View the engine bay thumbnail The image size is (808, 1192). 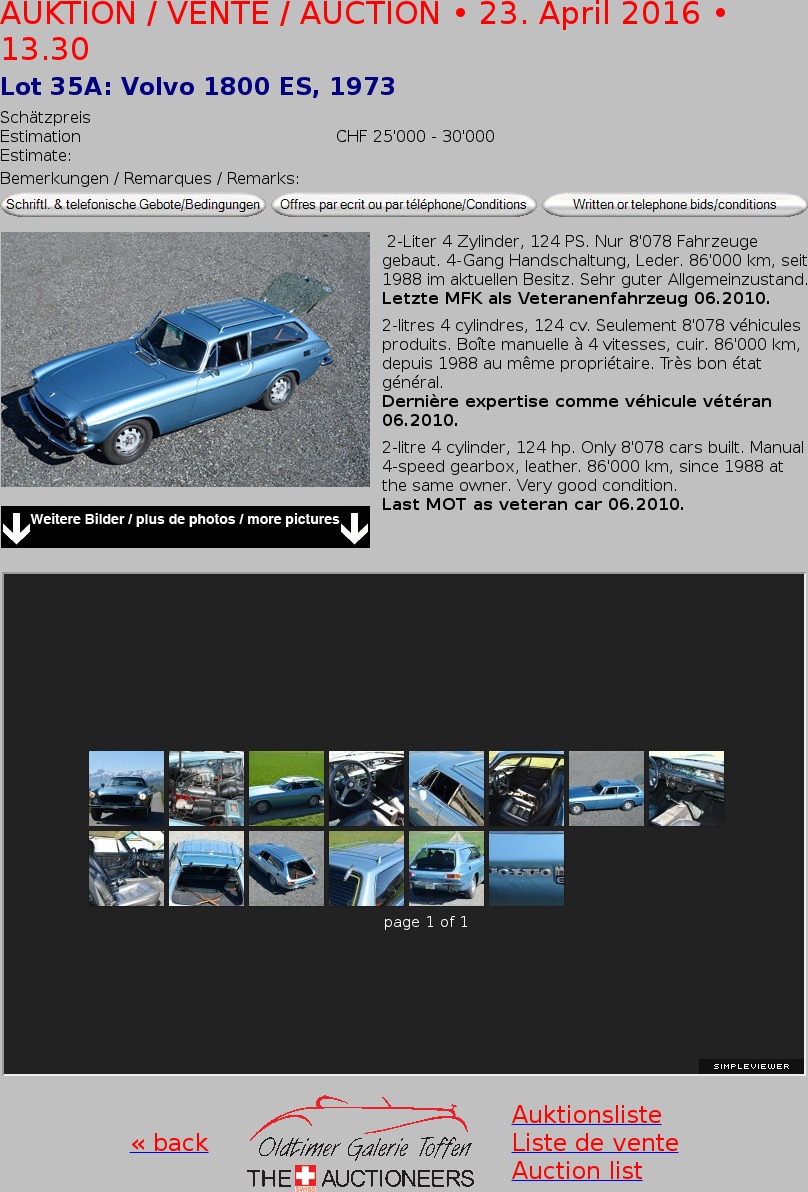pyautogui.click(x=206, y=788)
